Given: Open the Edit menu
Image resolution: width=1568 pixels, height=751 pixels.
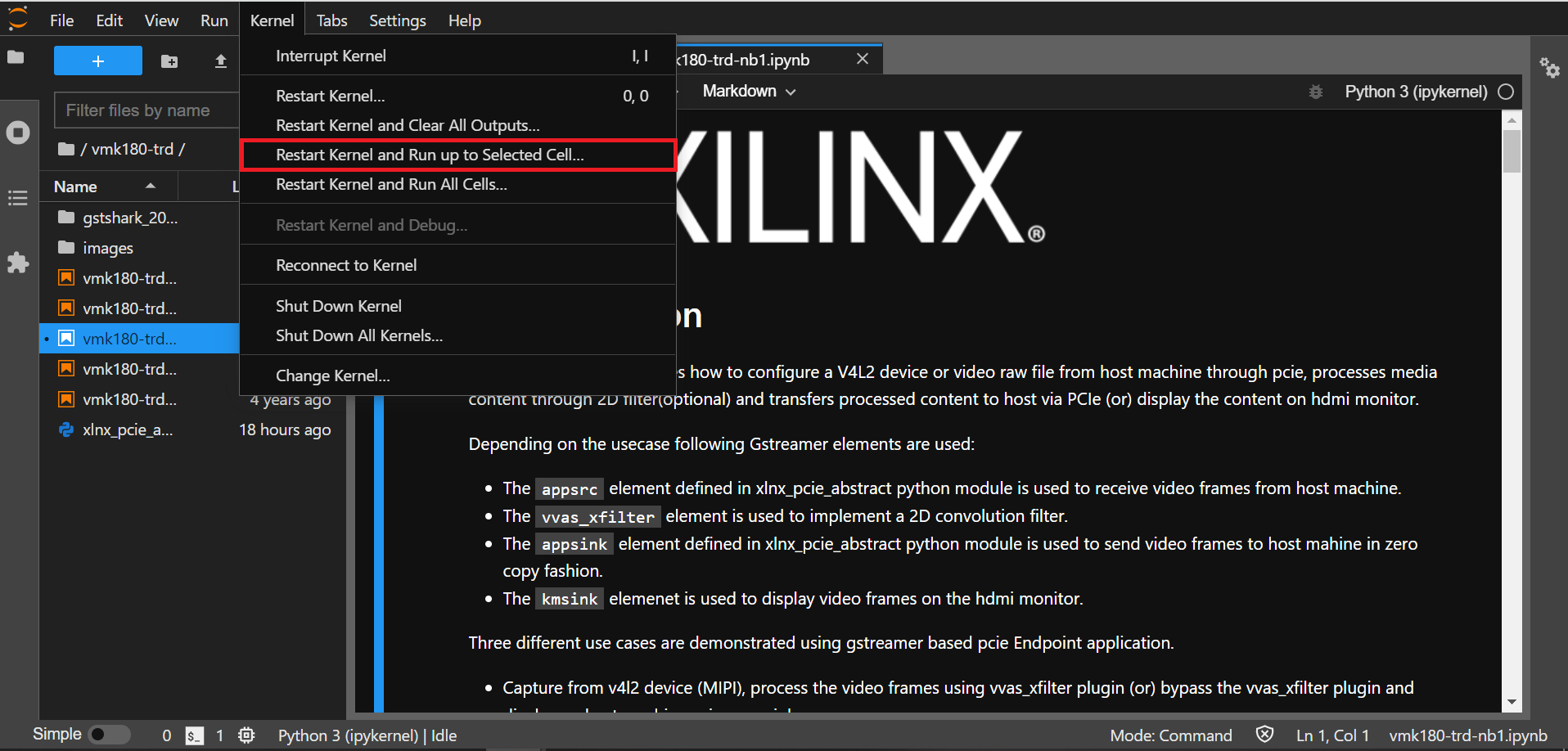Looking at the screenshot, I should 110,20.
